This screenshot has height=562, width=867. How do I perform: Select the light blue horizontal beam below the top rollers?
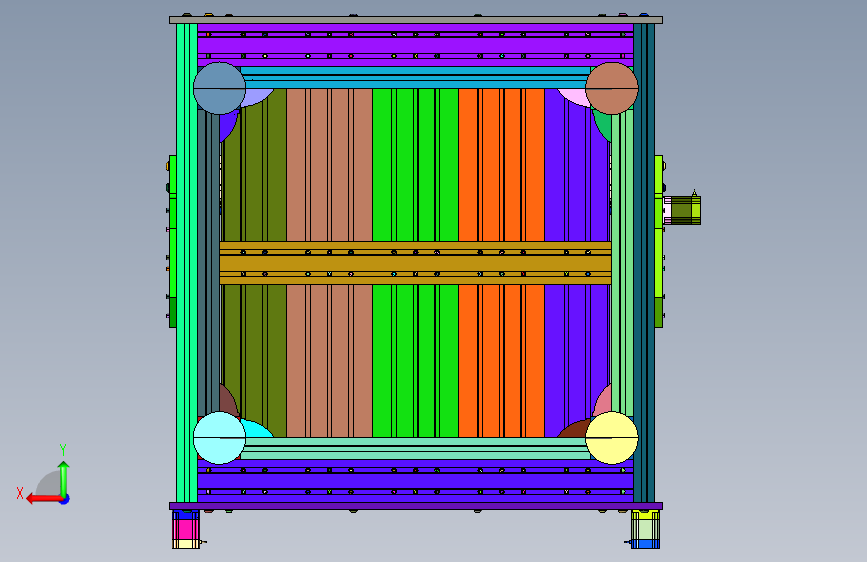point(415,77)
